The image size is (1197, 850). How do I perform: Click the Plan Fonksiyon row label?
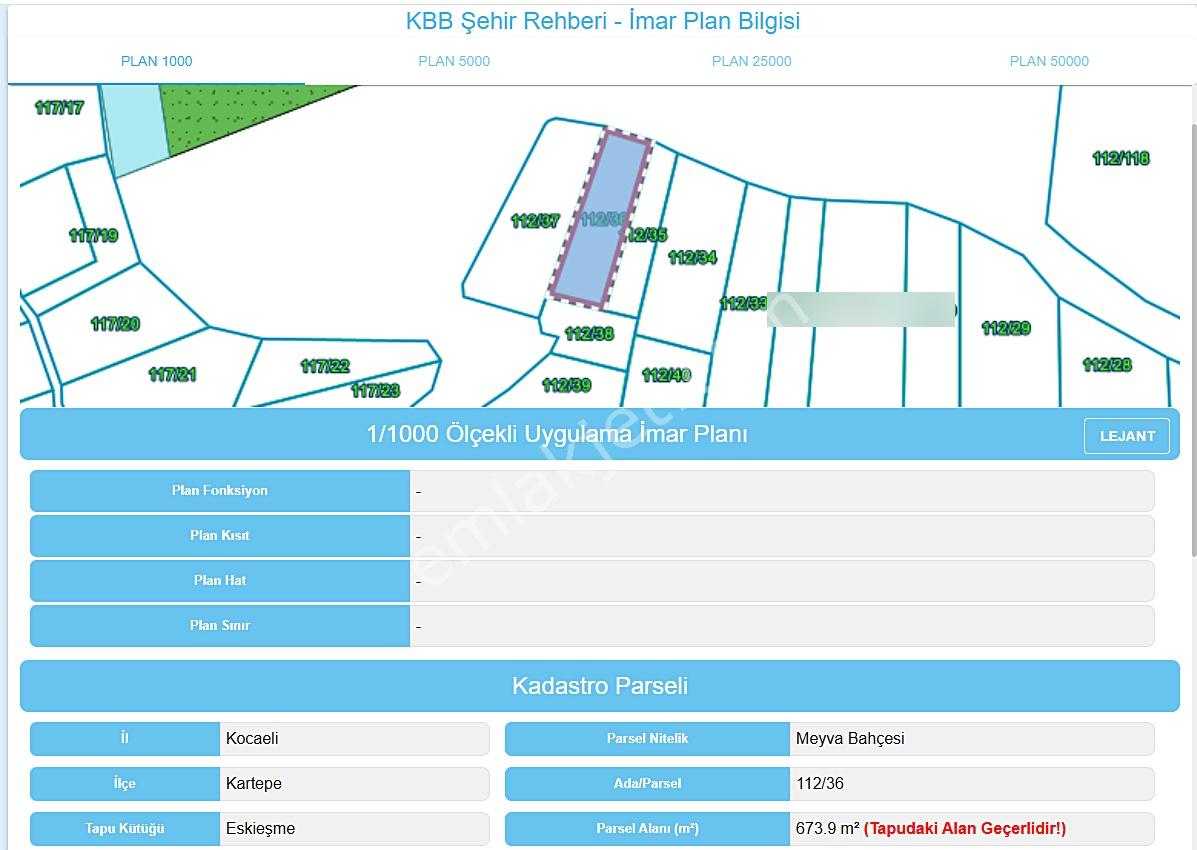220,490
